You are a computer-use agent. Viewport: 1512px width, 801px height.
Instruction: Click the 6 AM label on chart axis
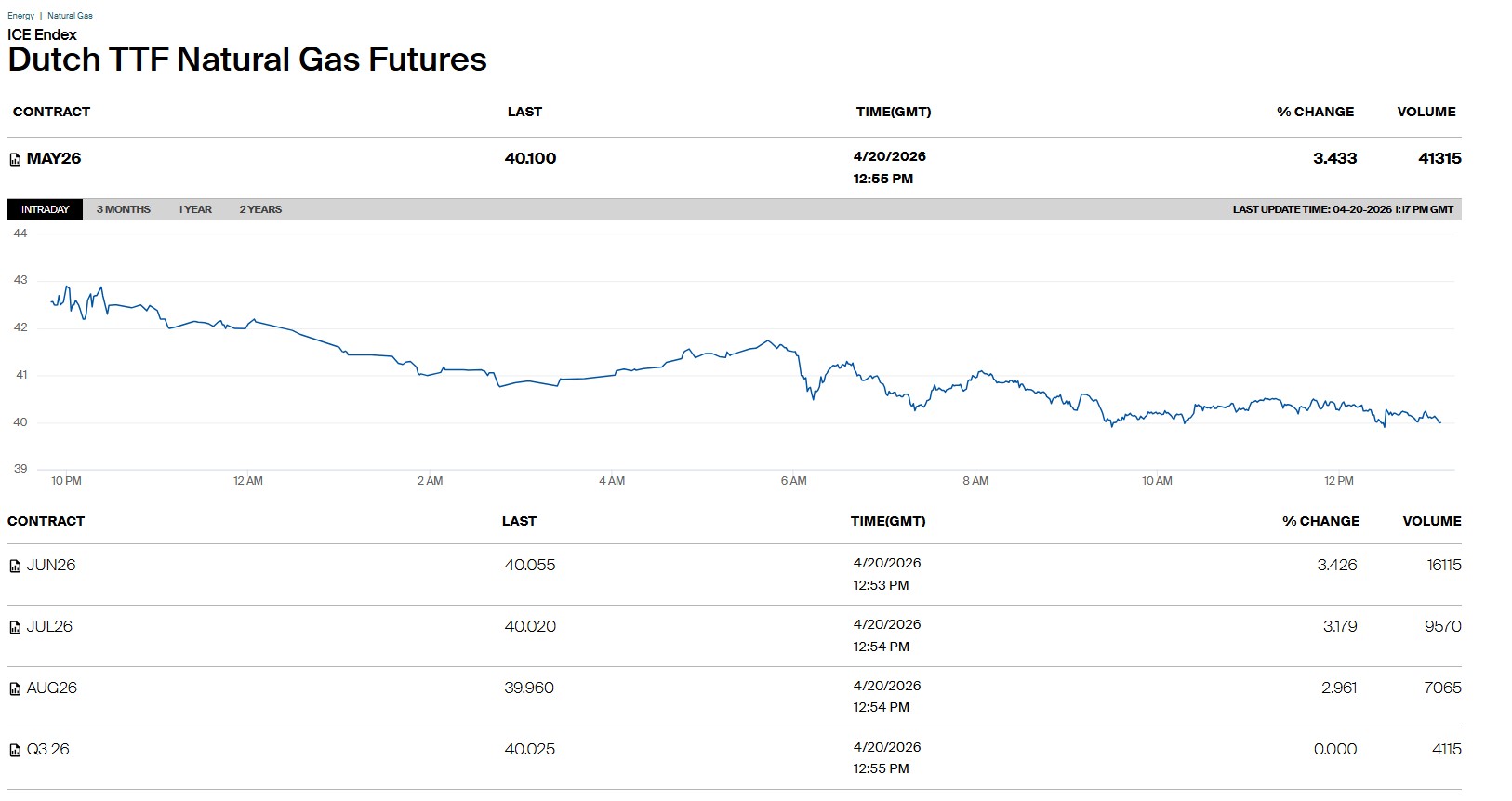click(793, 481)
